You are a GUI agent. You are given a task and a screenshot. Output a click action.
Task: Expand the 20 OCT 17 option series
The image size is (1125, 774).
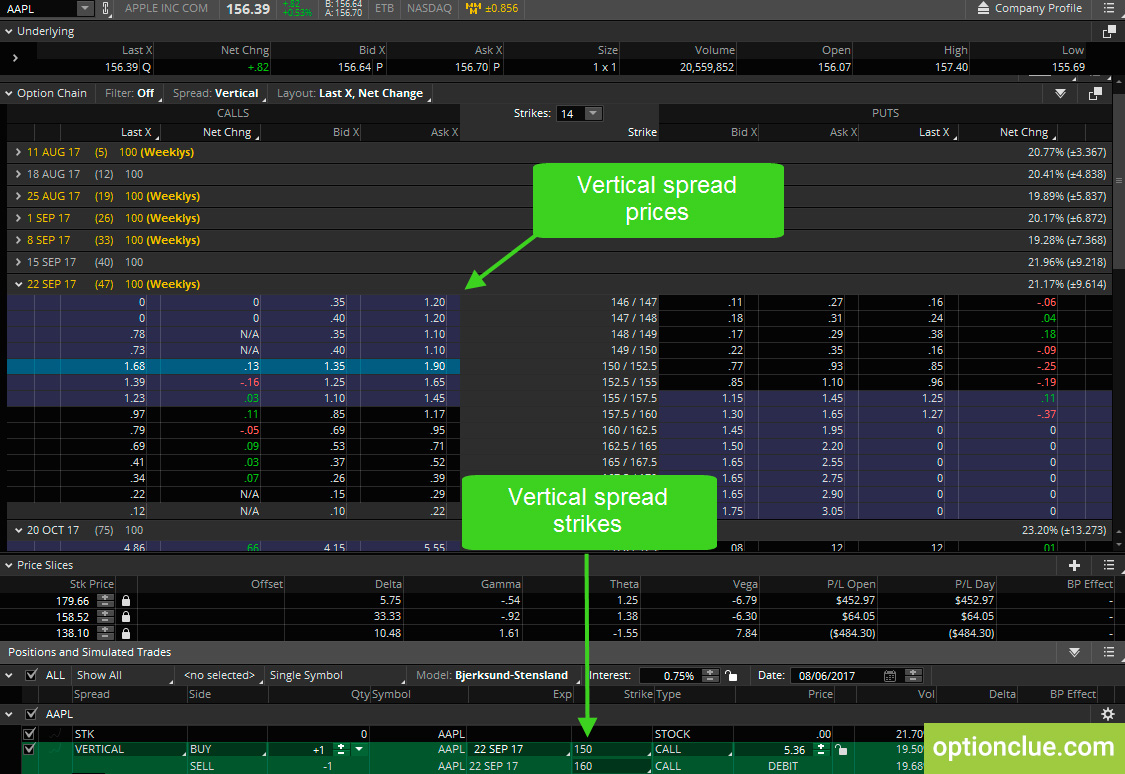(x=19, y=530)
